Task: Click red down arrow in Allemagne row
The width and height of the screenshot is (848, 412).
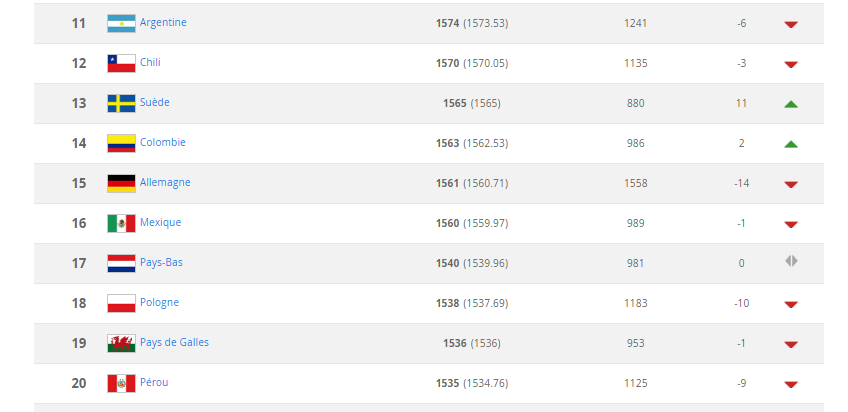Action: click(791, 184)
